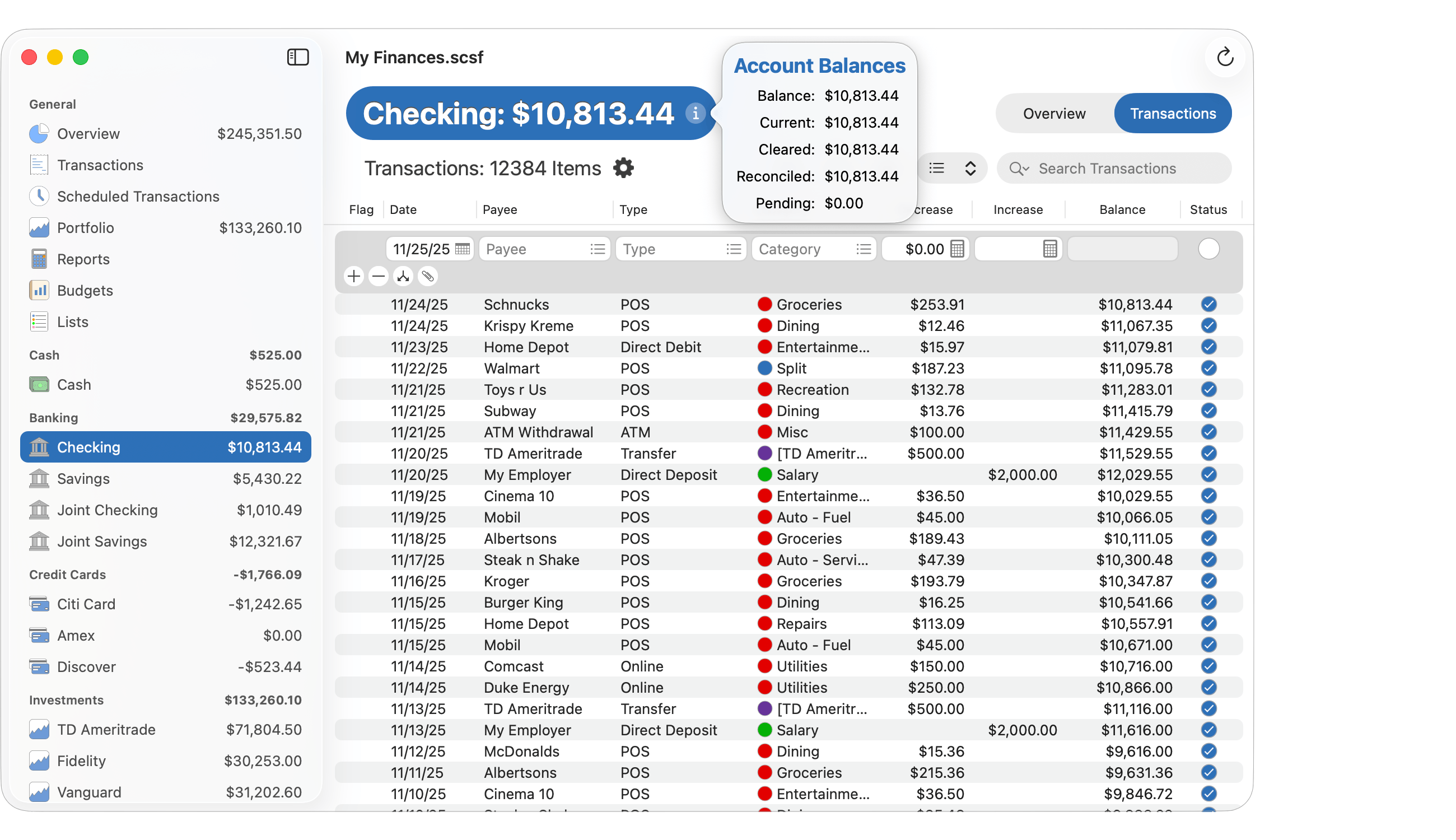The height and width of the screenshot is (840, 1456).
Task: Open Scheduled Transactions
Action: (138, 196)
